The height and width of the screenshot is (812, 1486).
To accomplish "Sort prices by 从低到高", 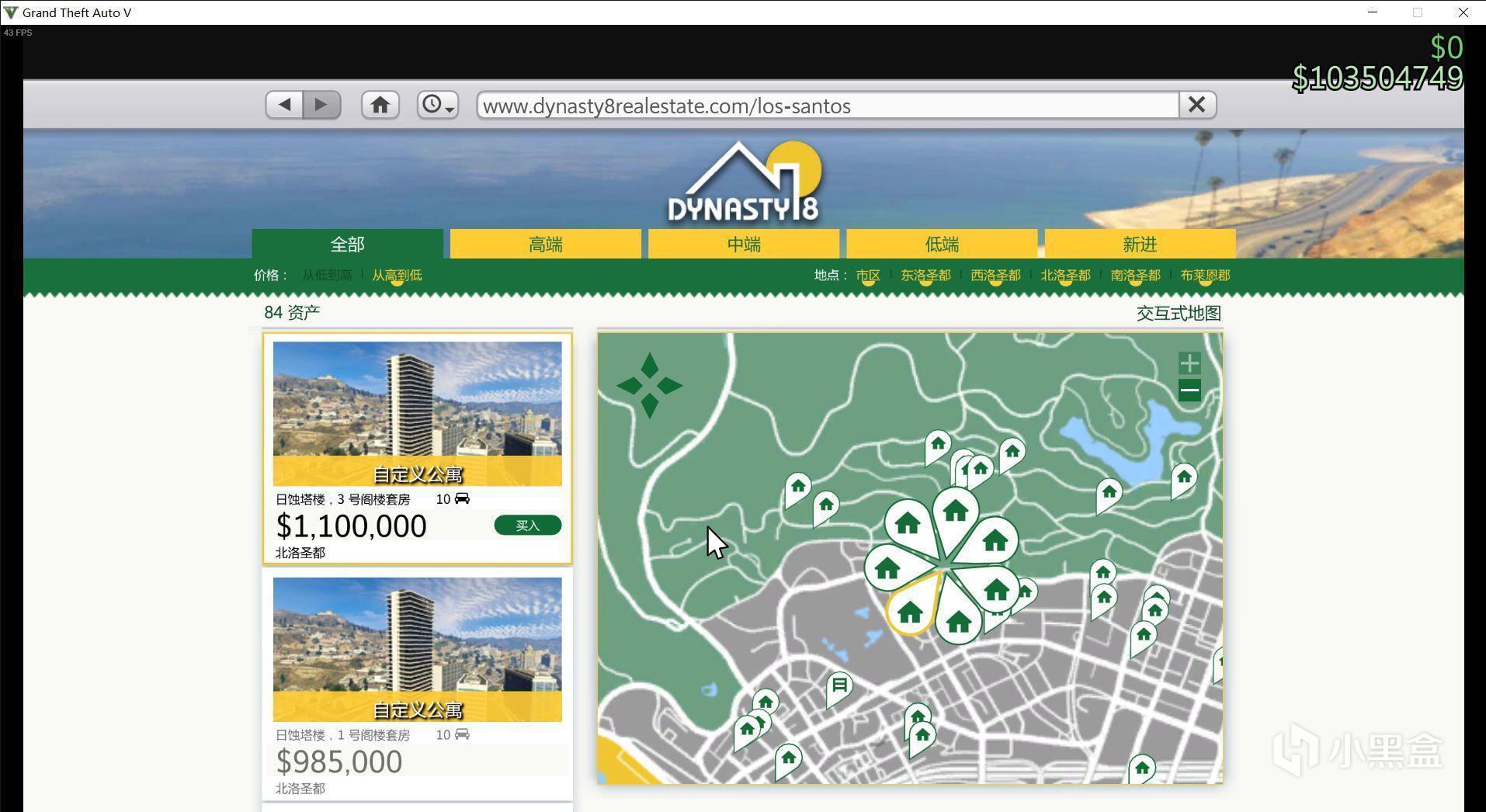I will pyautogui.click(x=327, y=276).
